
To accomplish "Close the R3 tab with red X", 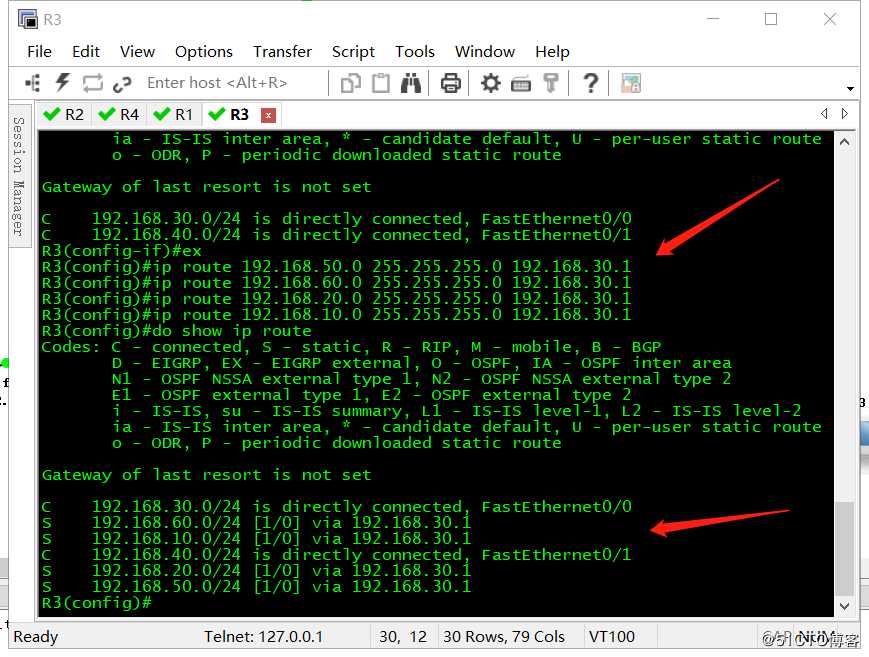I will [x=268, y=115].
